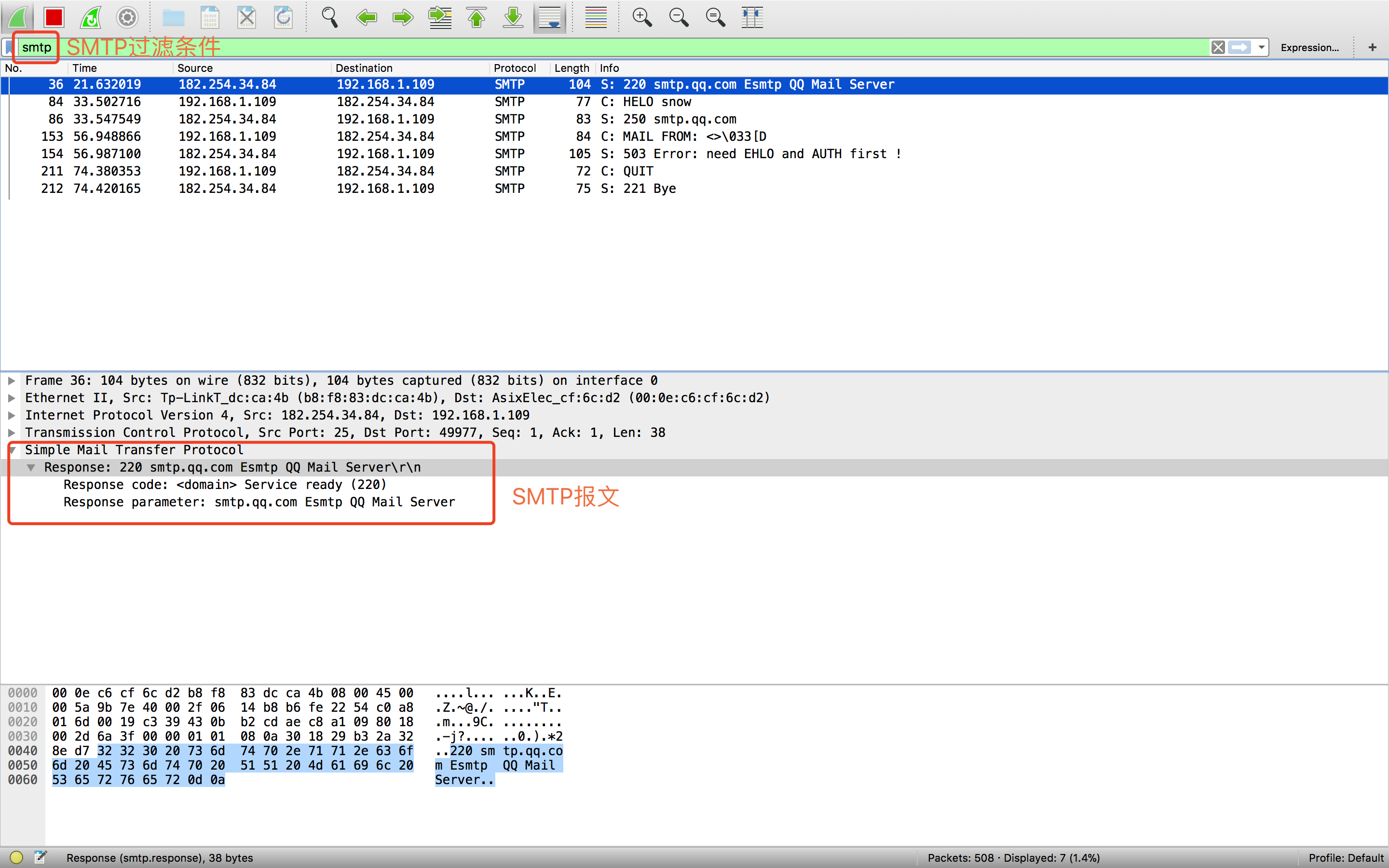Open the recent filters dropdown arrow

[x=1261, y=48]
